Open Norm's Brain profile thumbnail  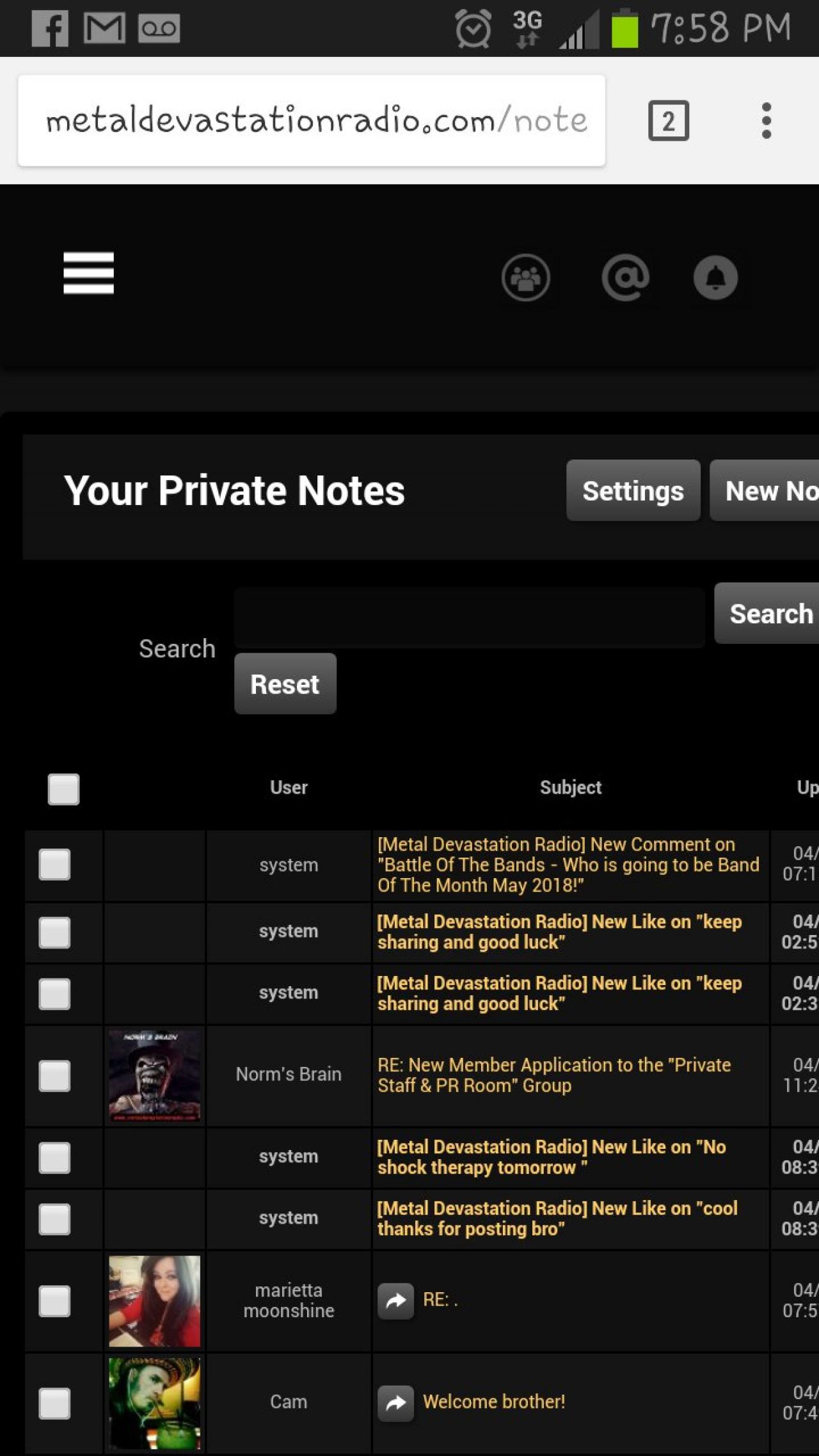(154, 1075)
